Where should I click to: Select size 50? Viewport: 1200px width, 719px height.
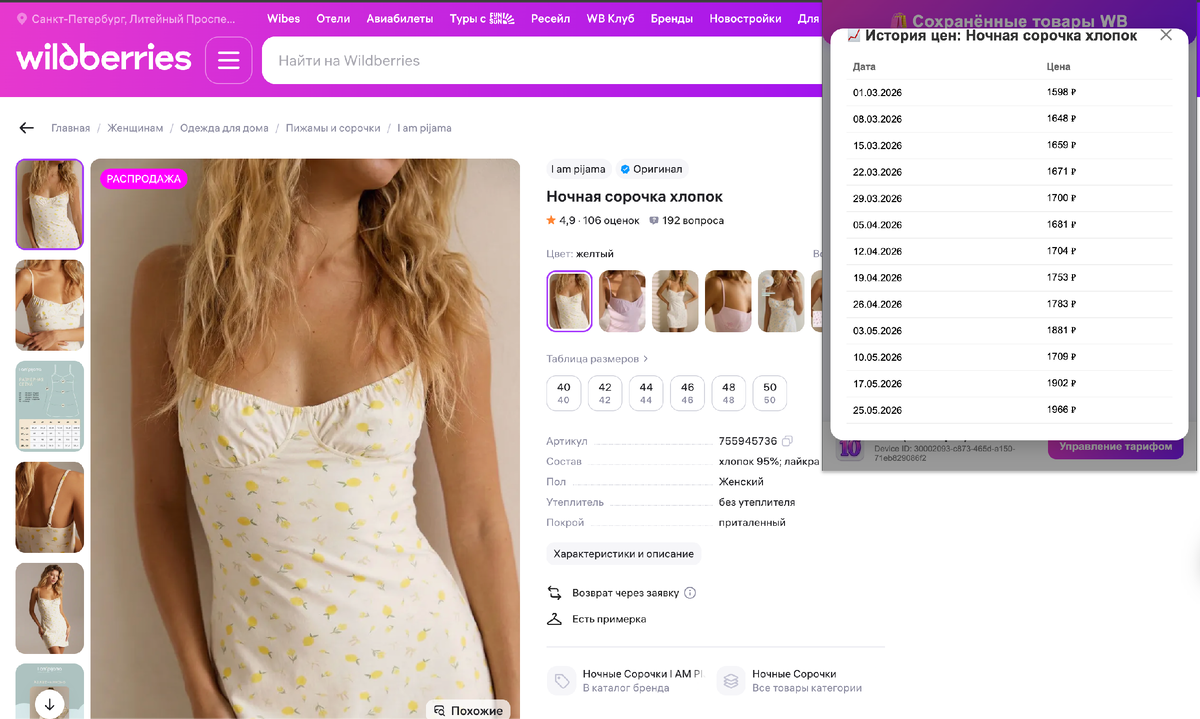(770, 393)
